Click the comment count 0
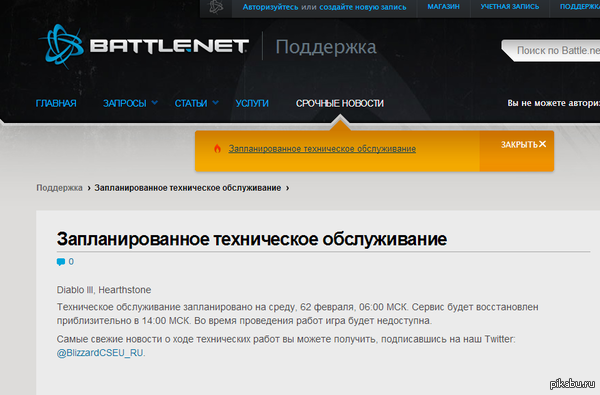 (71, 262)
